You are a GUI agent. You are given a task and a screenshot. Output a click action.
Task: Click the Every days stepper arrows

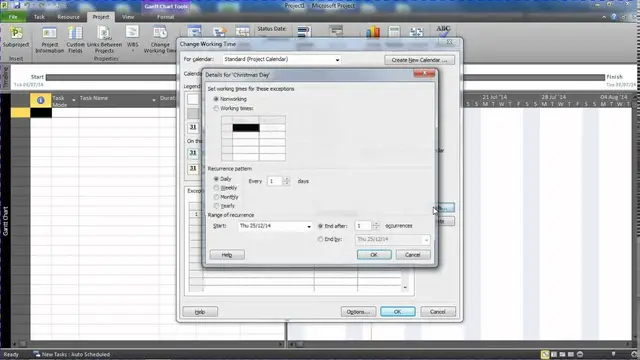(287, 181)
